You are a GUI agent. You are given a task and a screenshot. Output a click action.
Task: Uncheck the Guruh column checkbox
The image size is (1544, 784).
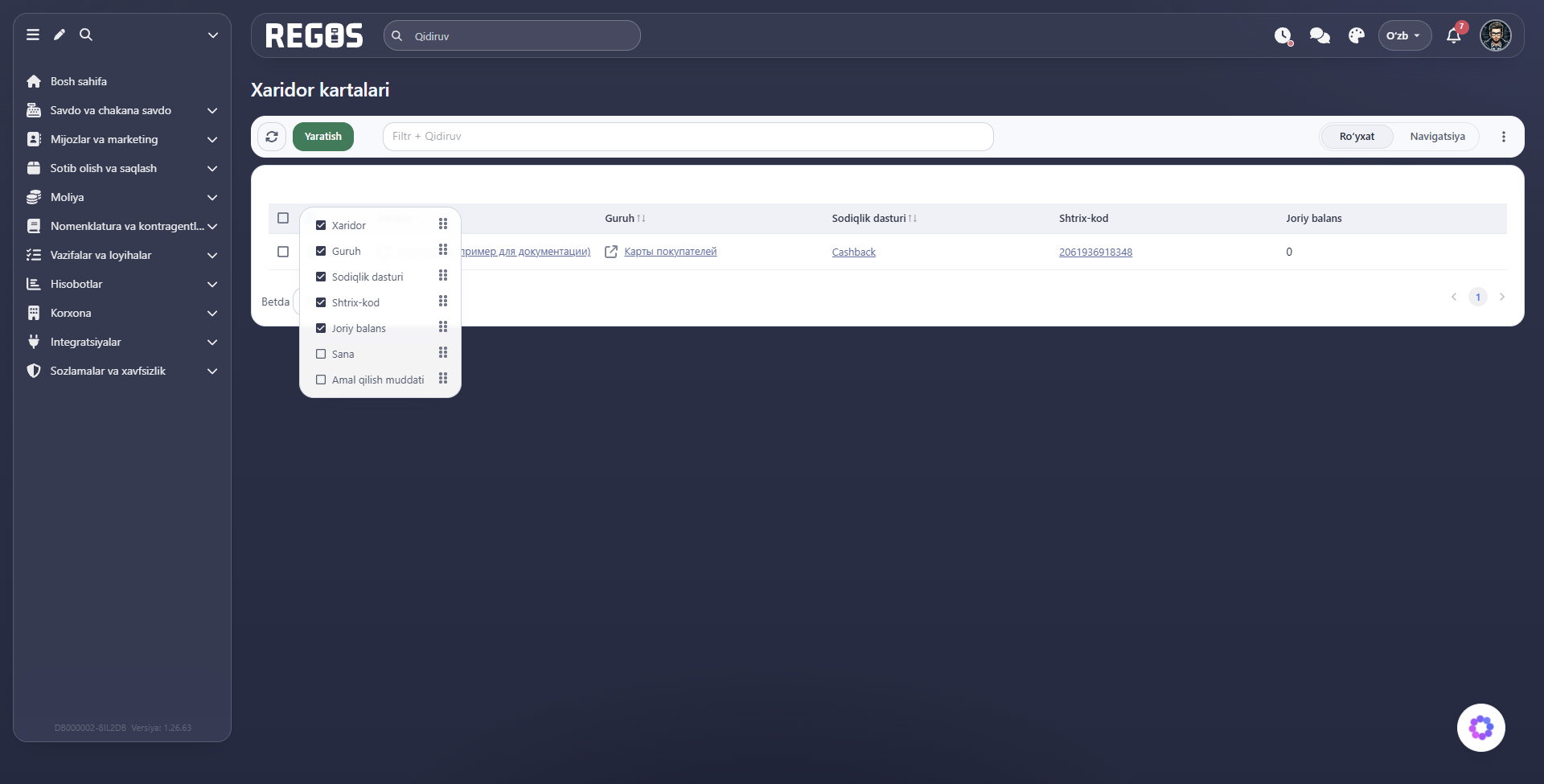click(x=321, y=251)
